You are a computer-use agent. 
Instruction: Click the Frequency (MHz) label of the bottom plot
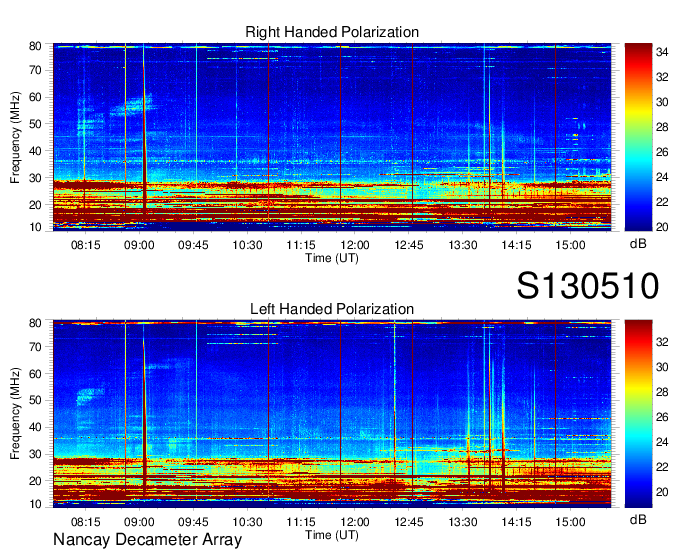(15, 414)
